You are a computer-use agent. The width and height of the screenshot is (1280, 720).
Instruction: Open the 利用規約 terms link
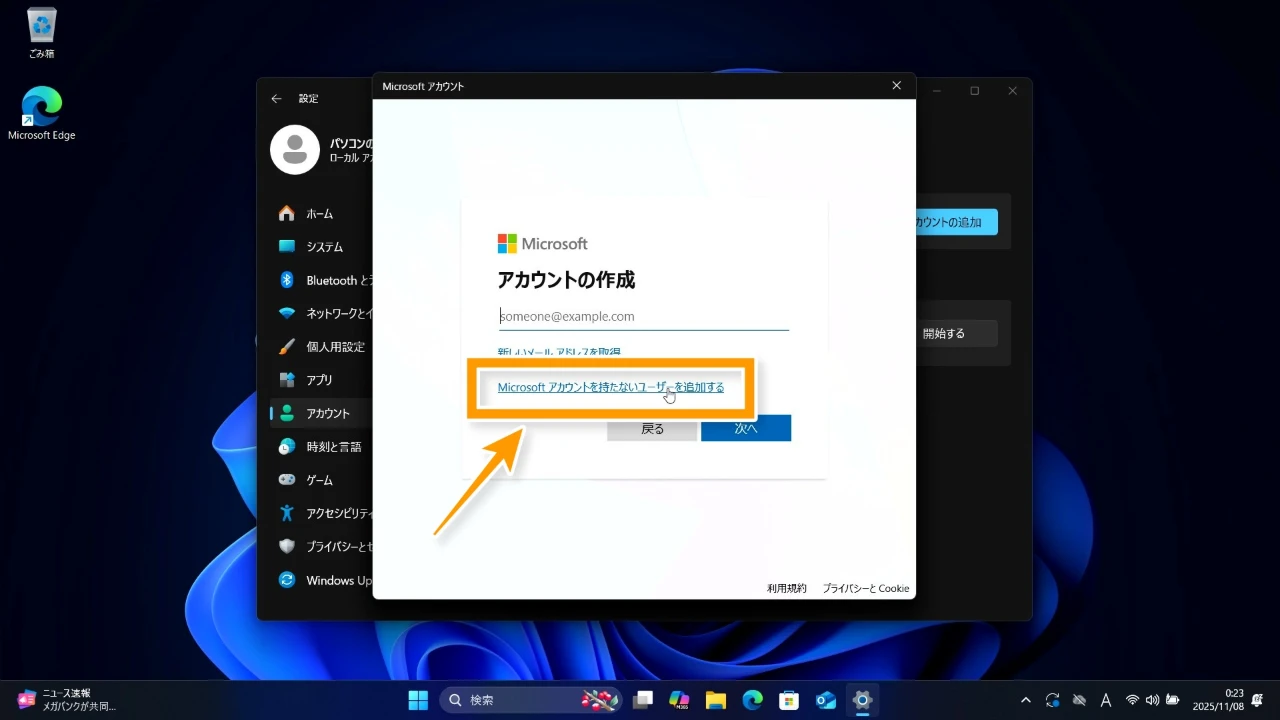pos(786,588)
